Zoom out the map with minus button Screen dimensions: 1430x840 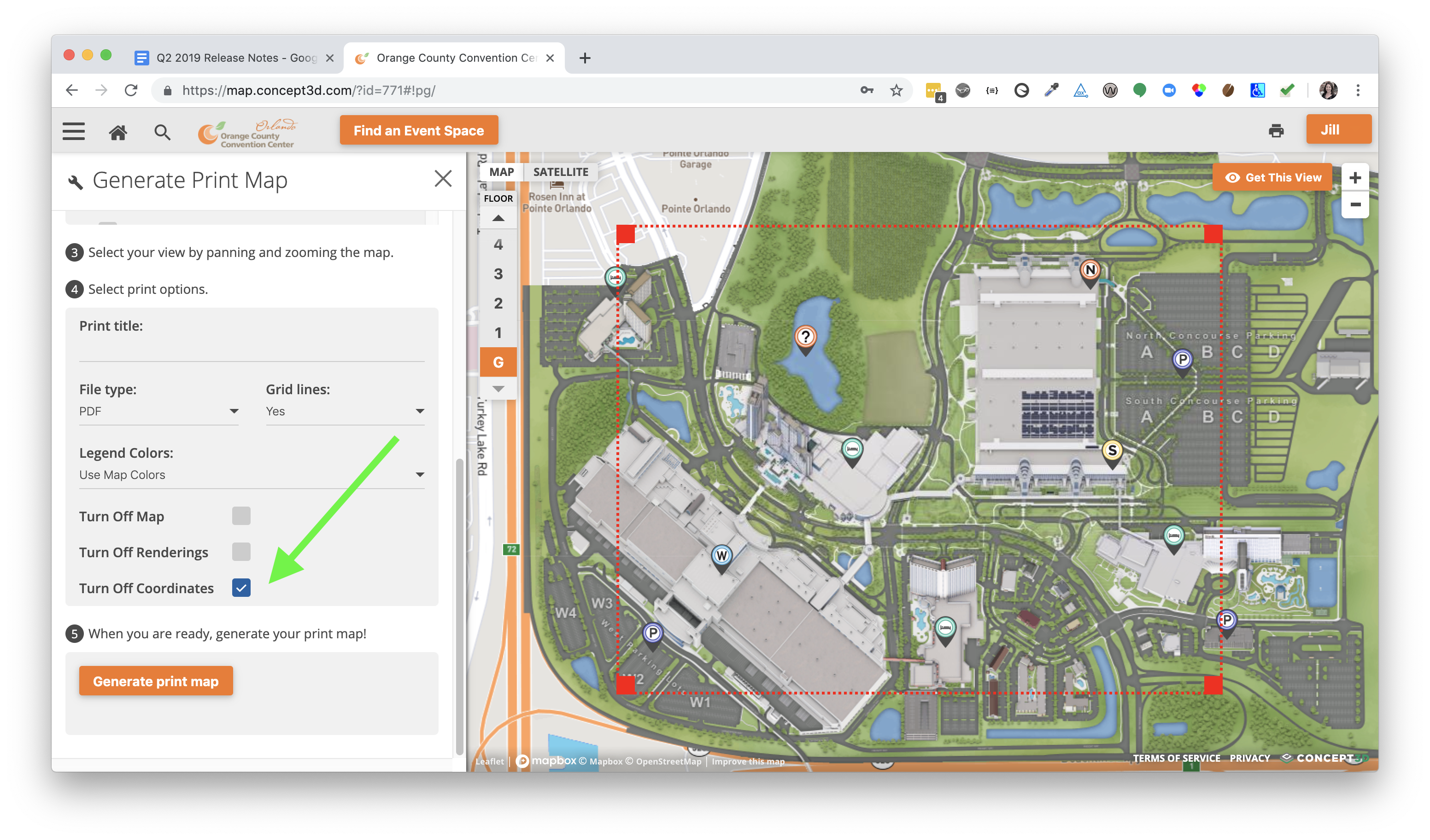coord(1355,204)
